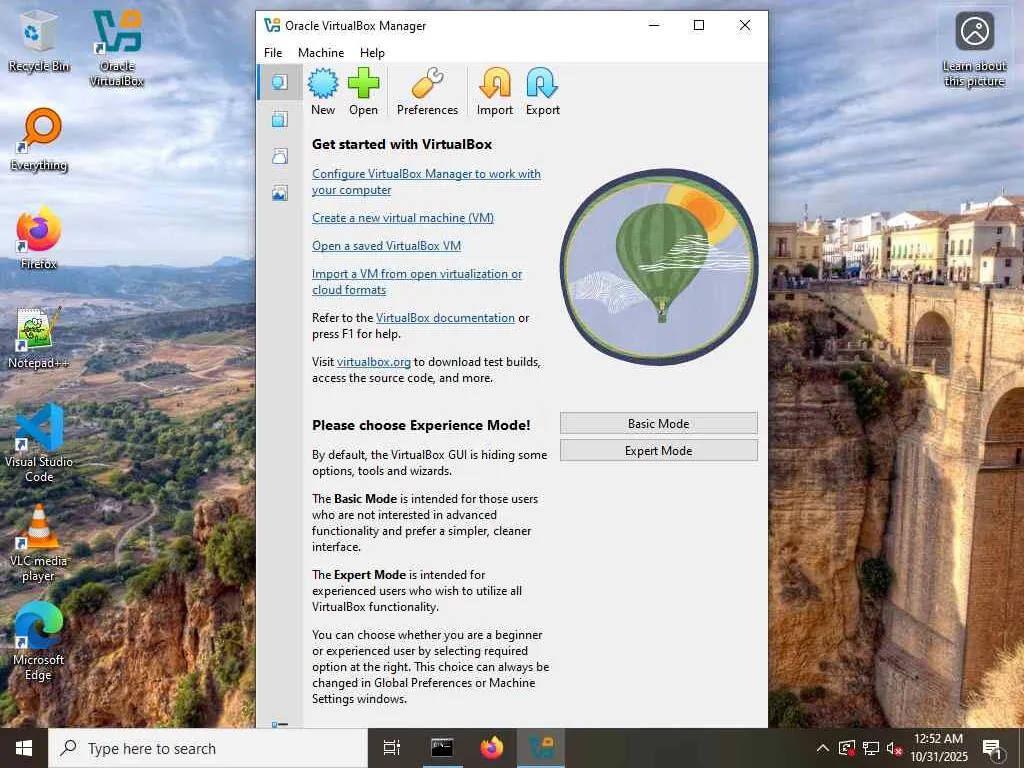Open the notification center icon
Image resolution: width=1024 pixels, height=768 pixels.
(992, 749)
